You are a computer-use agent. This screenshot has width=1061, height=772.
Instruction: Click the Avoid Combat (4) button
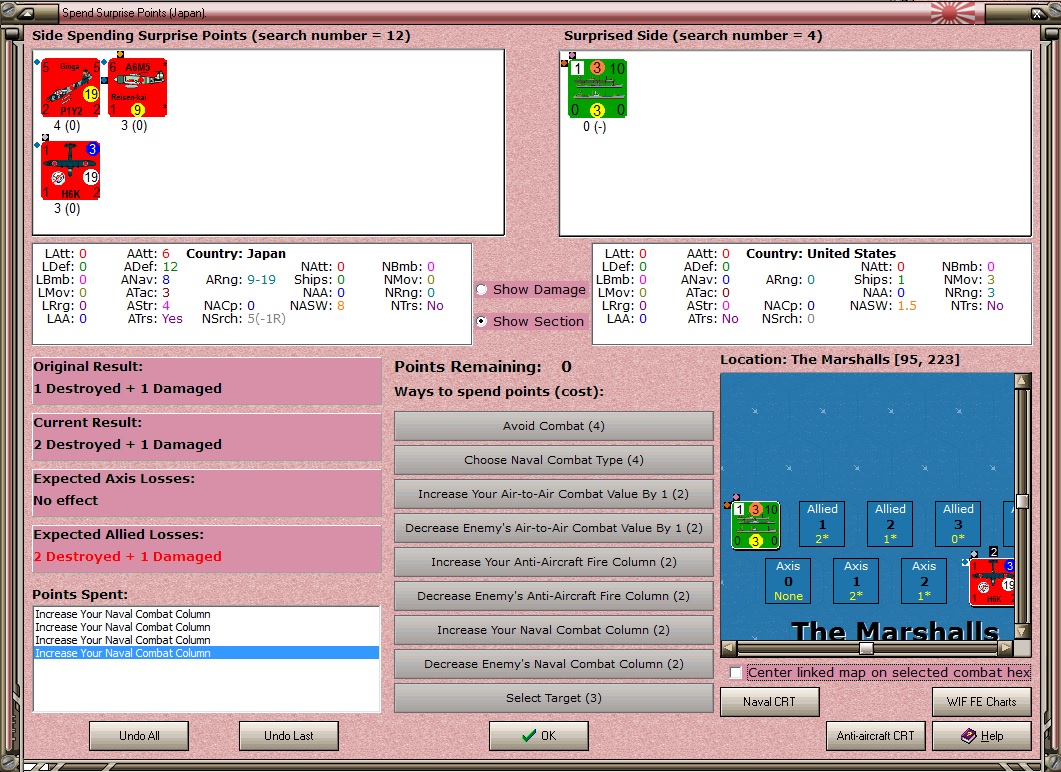(x=554, y=426)
